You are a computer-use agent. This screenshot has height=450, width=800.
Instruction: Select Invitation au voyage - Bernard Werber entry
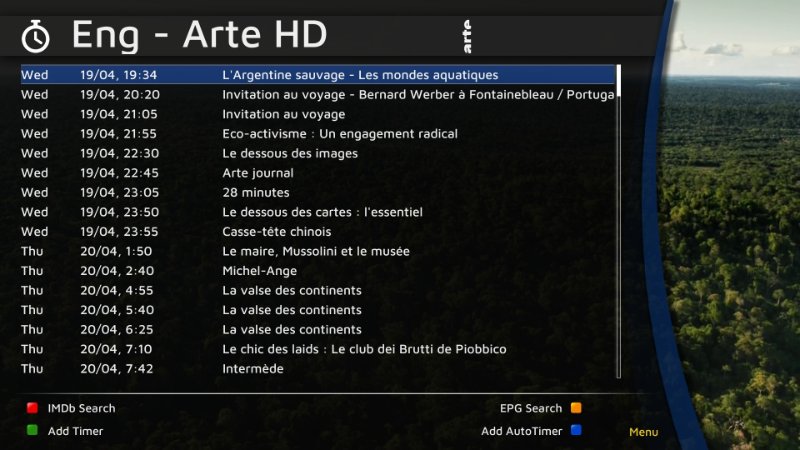(318, 94)
